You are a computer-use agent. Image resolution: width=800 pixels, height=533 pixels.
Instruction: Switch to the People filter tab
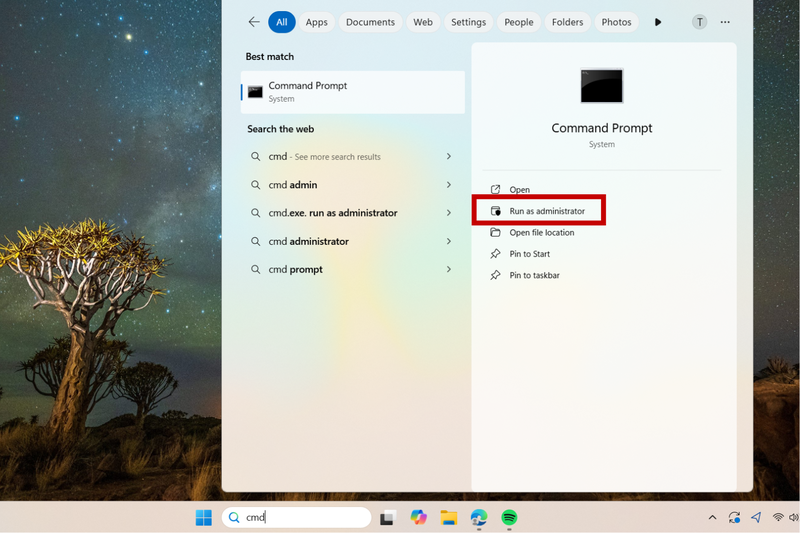point(519,22)
